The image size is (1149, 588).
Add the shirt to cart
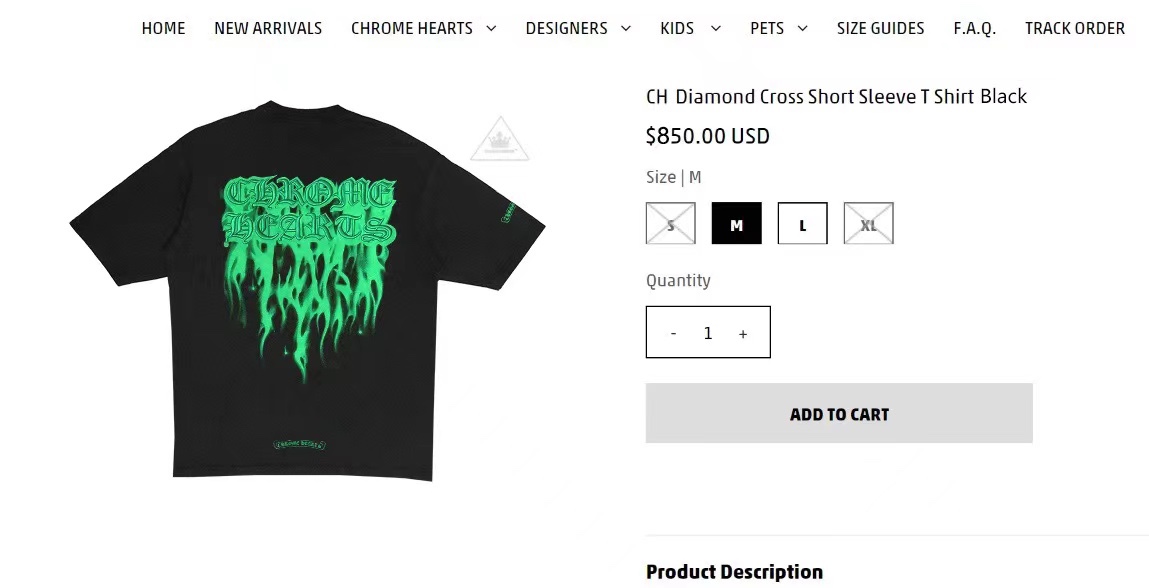click(x=839, y=413)
